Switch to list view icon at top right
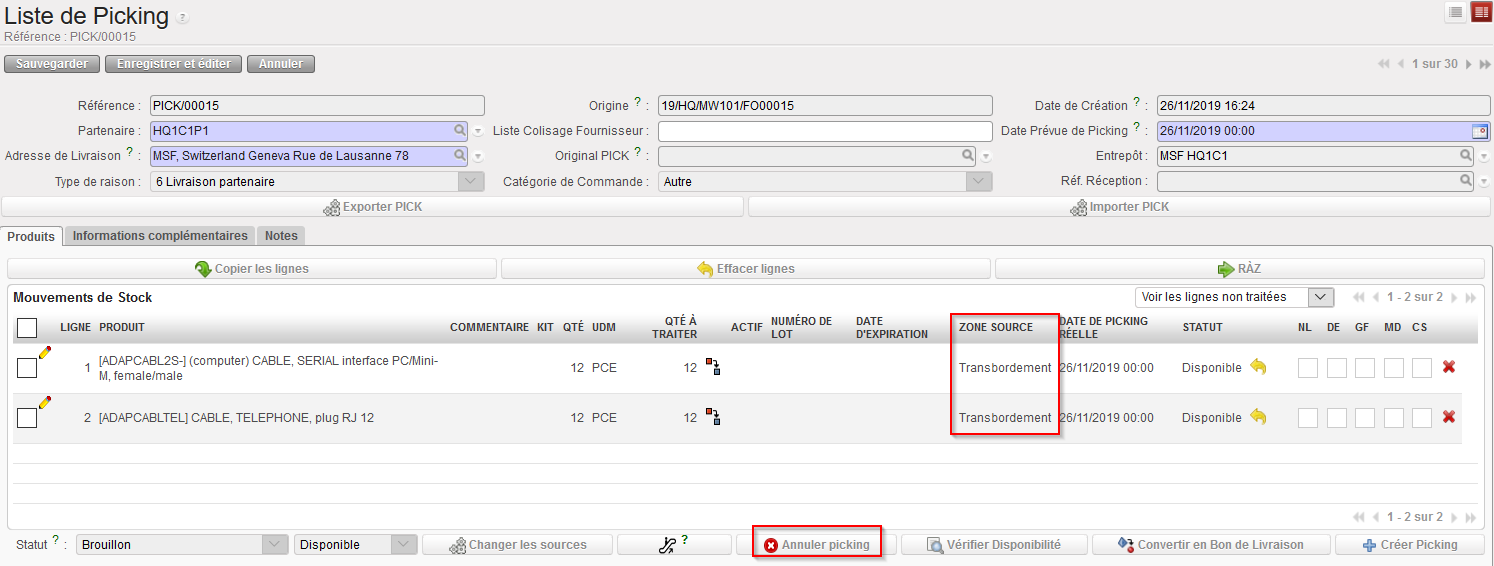The image size is (1494, 566). [x=1456, y=12]
